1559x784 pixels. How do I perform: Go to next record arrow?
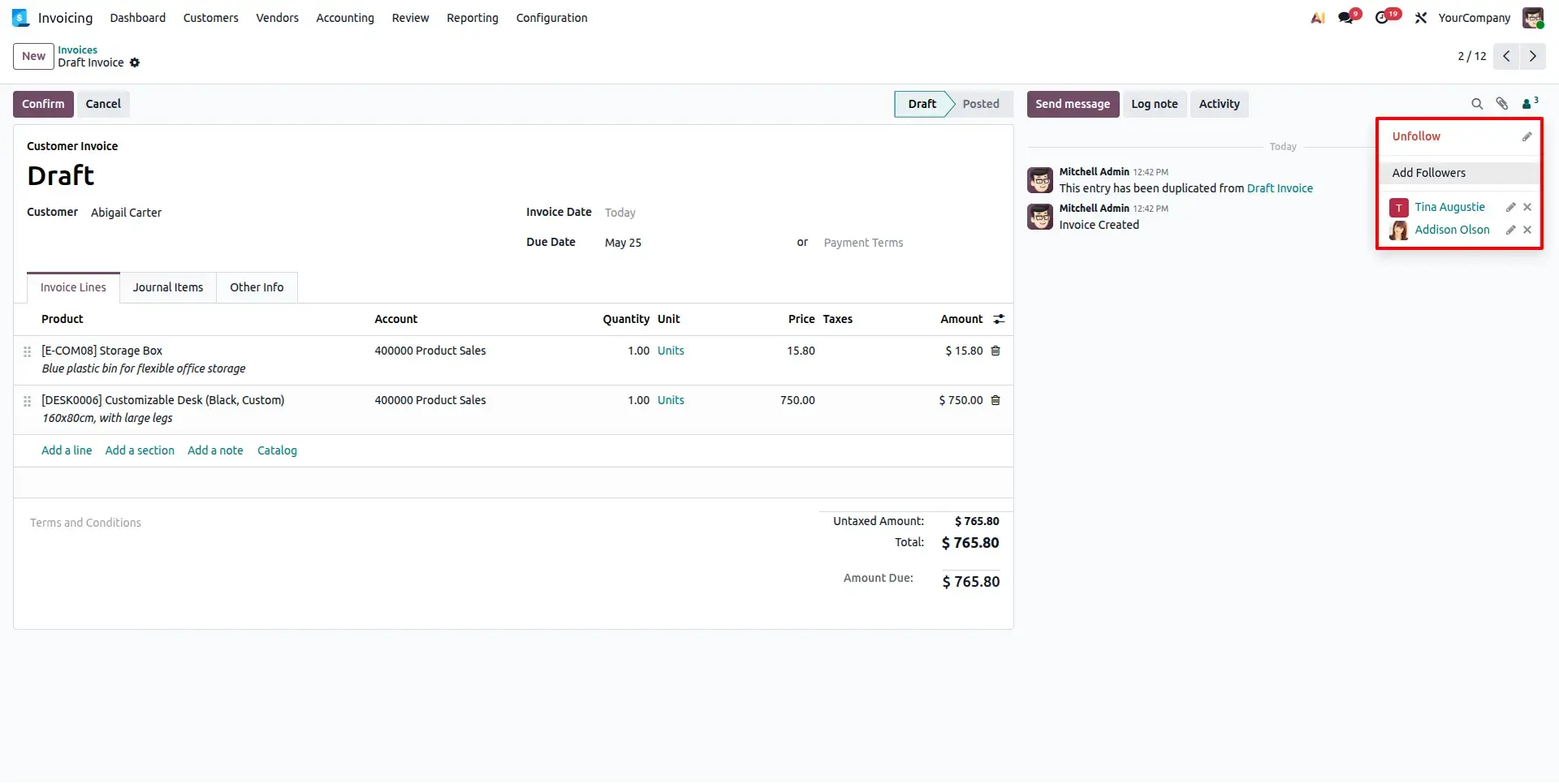point(1533,56)
